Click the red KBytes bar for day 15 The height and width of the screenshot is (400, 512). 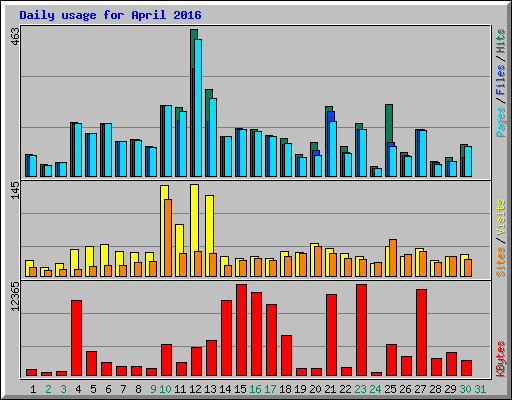click(x=242, y=330)
